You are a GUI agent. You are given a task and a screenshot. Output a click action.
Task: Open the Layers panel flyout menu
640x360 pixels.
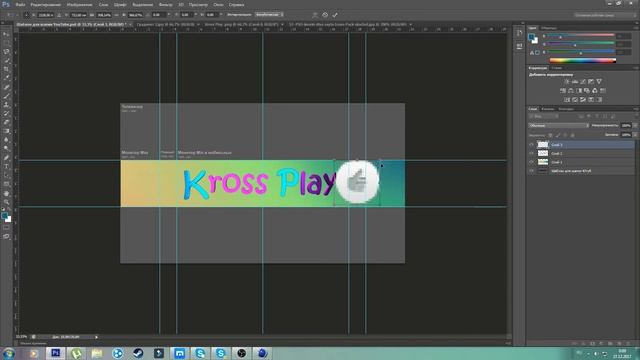pyautogui.click(x=636, y=109)
